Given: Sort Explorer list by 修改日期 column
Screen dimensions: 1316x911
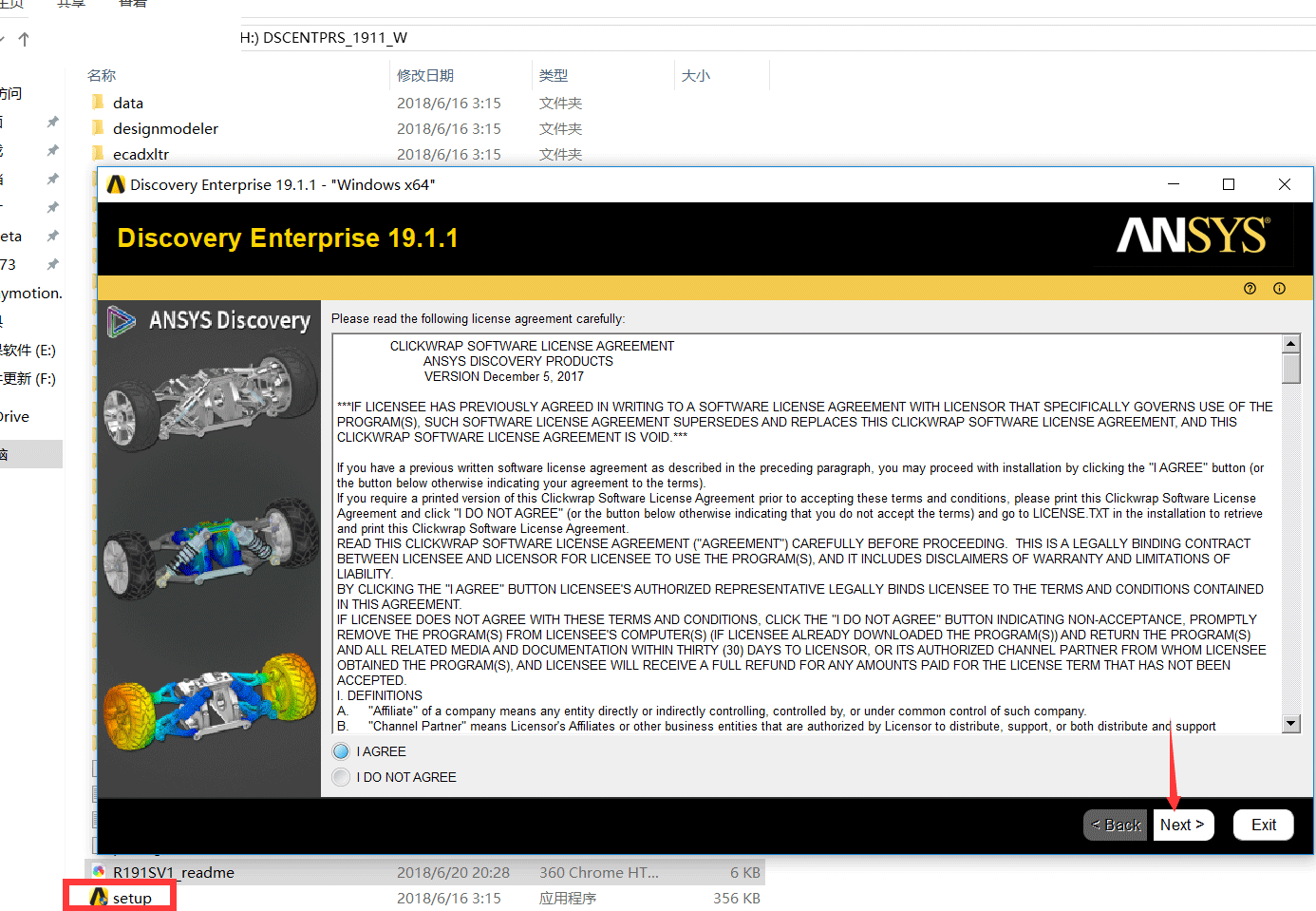Looking at the screenshot, I should point(425,75).
